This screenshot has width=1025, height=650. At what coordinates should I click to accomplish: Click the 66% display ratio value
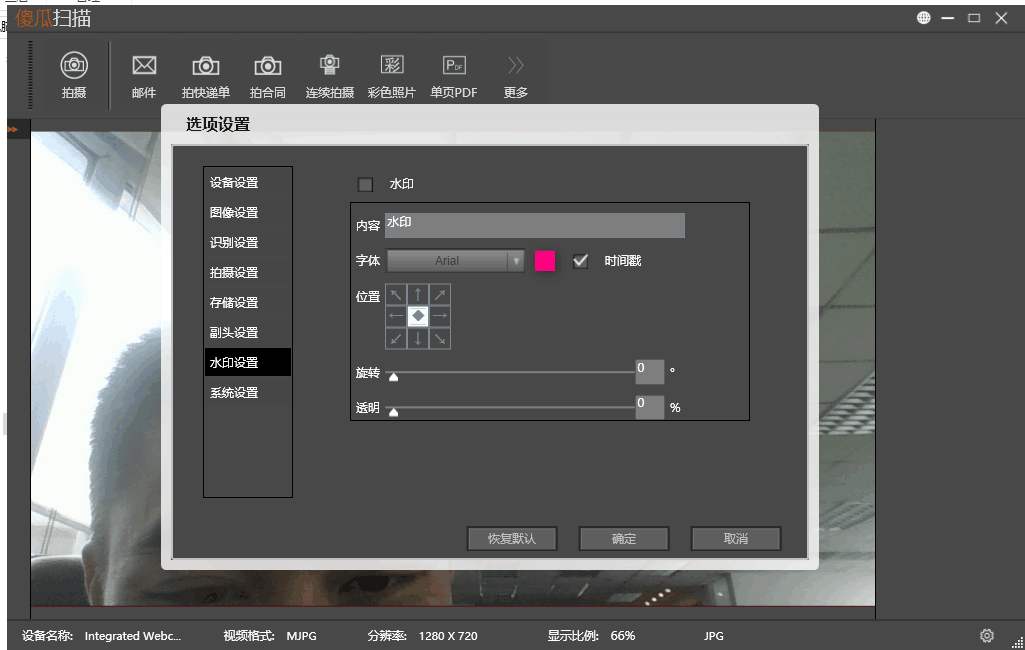pyautogui.click(x=623, y=636)
